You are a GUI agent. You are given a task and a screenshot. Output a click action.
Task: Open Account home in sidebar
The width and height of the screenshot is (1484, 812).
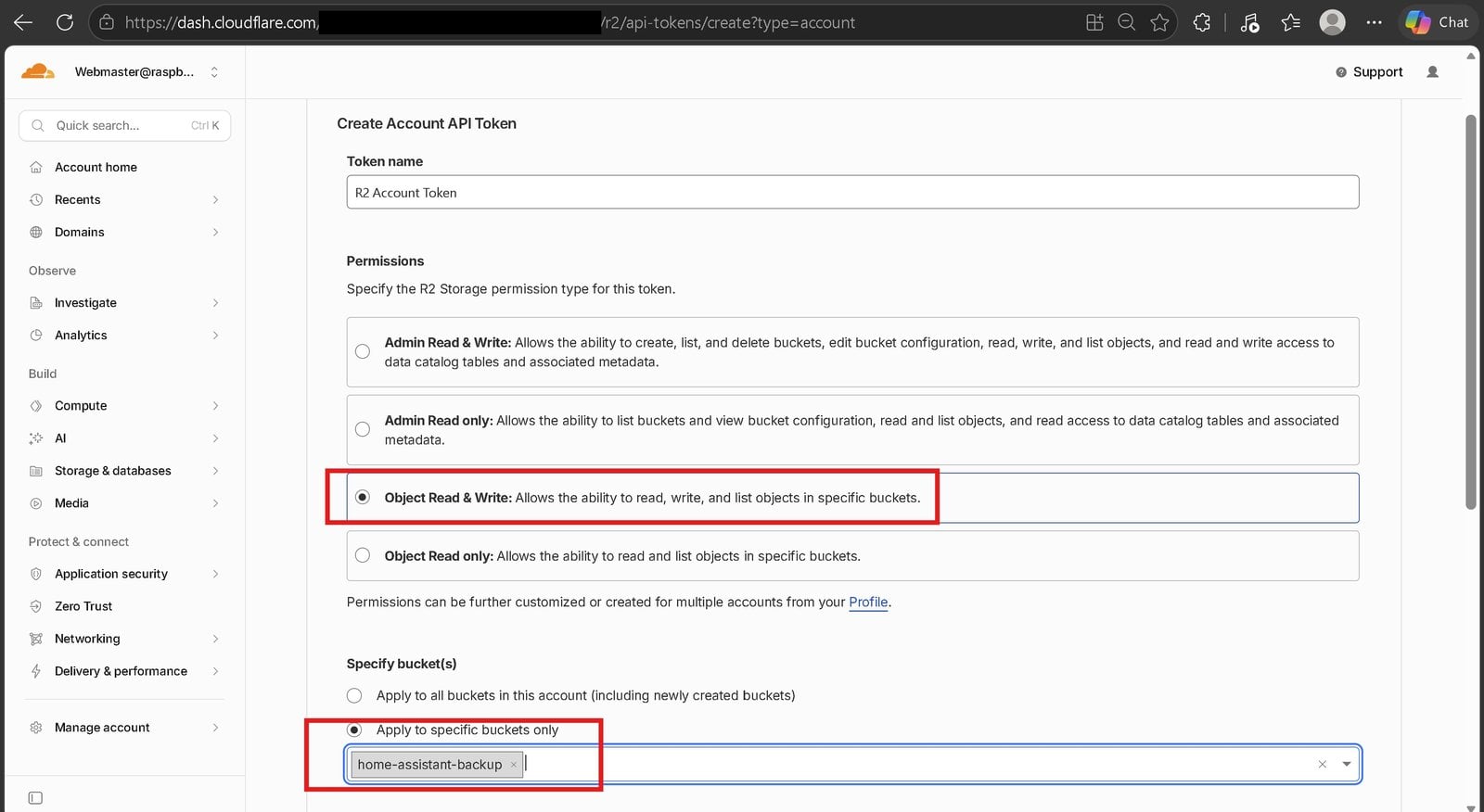(x=125, y=167)
